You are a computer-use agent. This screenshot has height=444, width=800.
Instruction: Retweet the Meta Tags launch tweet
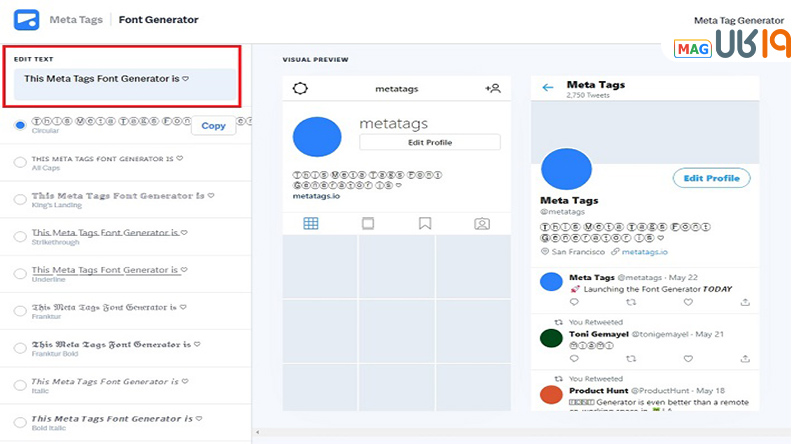(x=630, y=302)
